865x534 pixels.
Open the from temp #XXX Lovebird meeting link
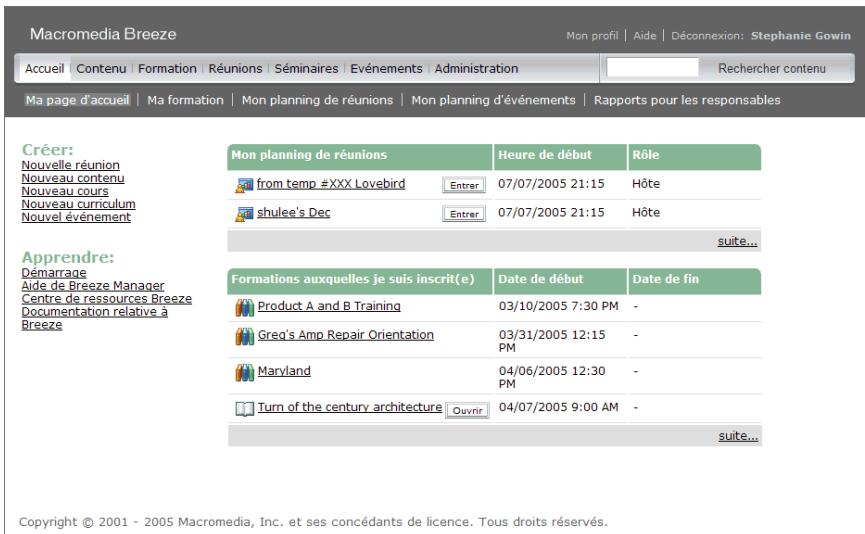(331, 184)
